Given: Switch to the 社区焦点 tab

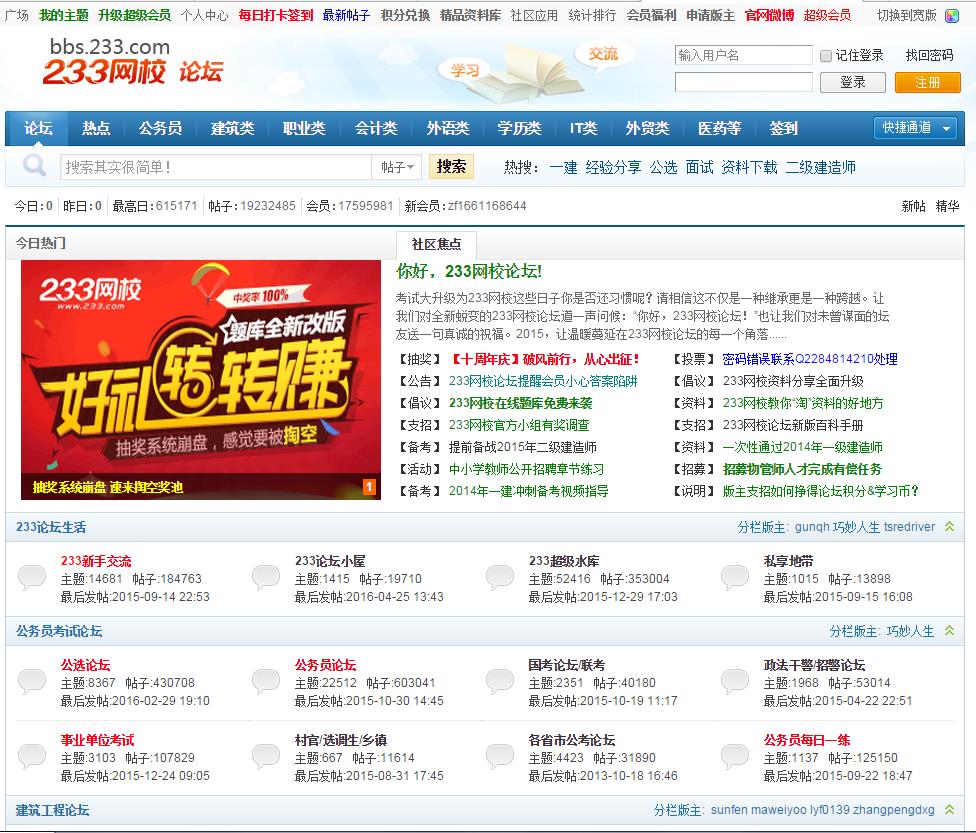Looking at the screenshot, I should pos(436,244).
